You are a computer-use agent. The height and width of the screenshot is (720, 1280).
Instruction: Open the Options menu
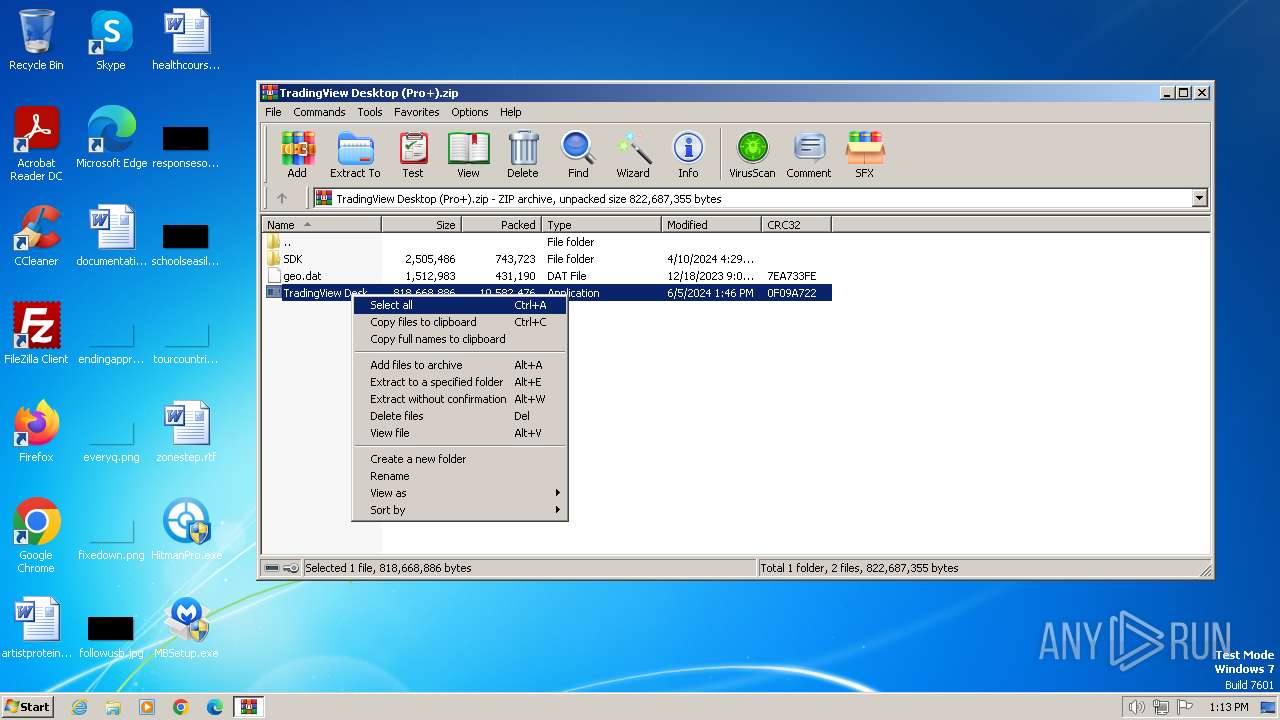[470, 112]
